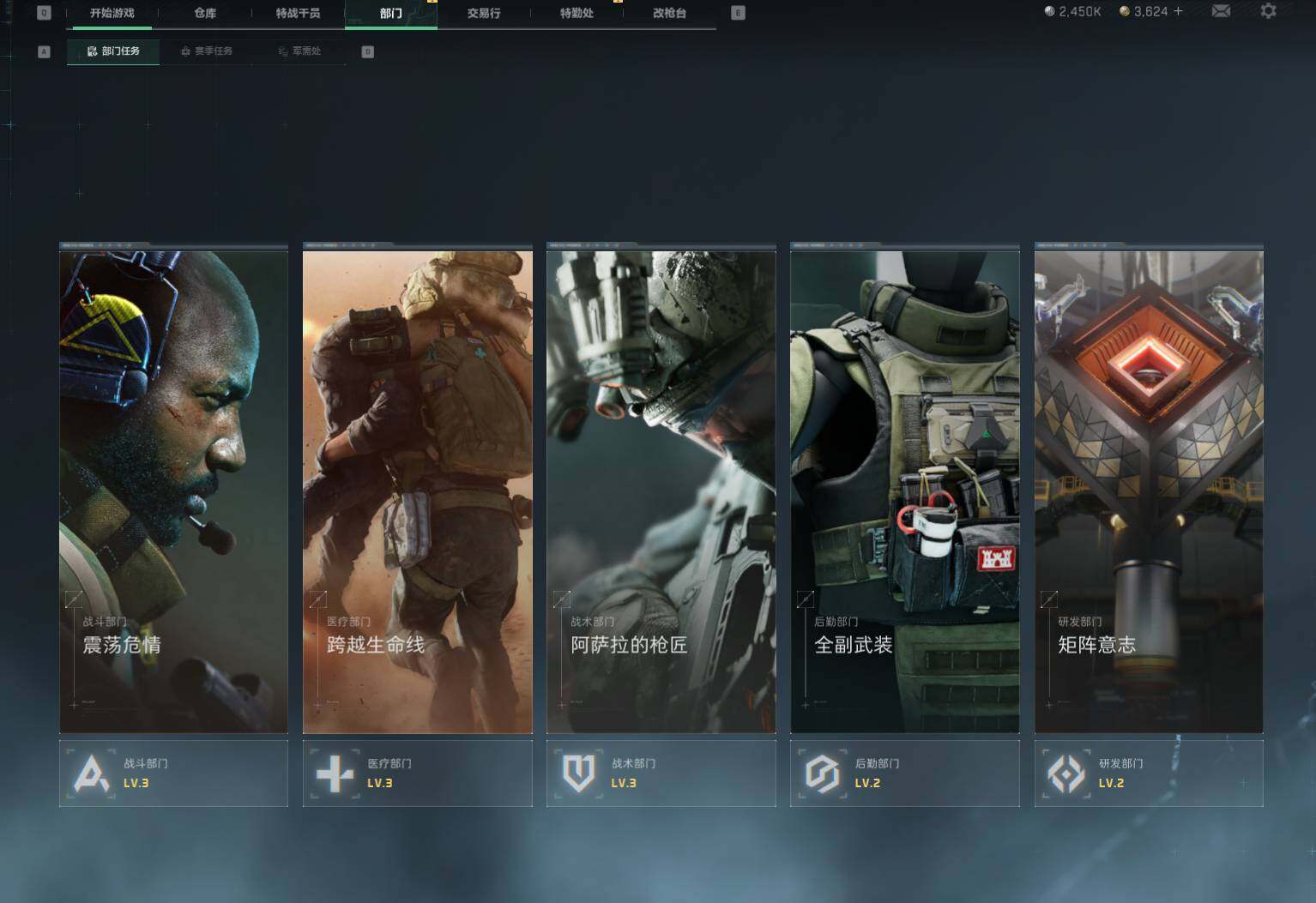Open the 赛季任务 sub-tab
The width and height of the screenshot is (1316, 903).
207,51
